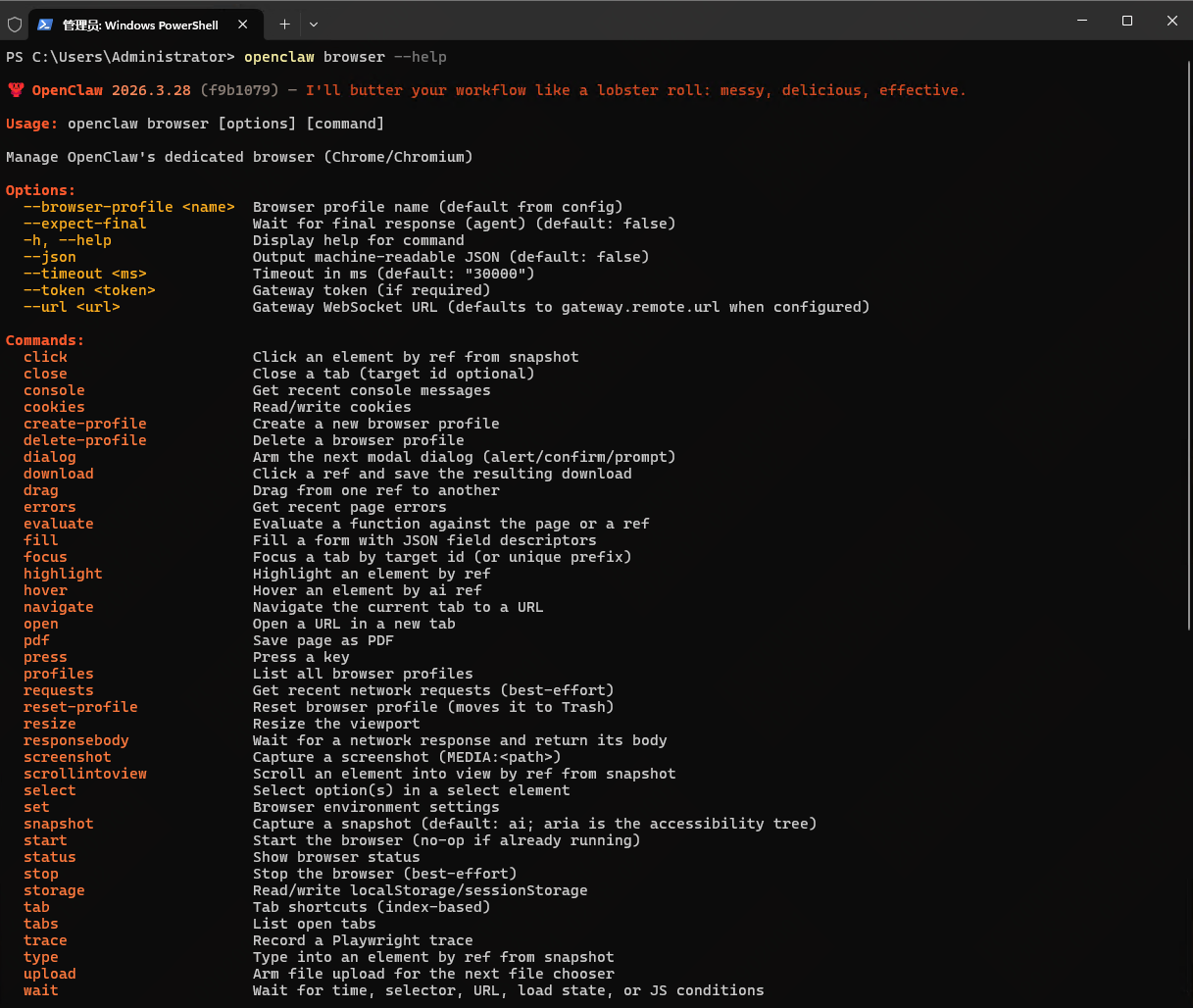Click the 'snapshot' command name

59,824
